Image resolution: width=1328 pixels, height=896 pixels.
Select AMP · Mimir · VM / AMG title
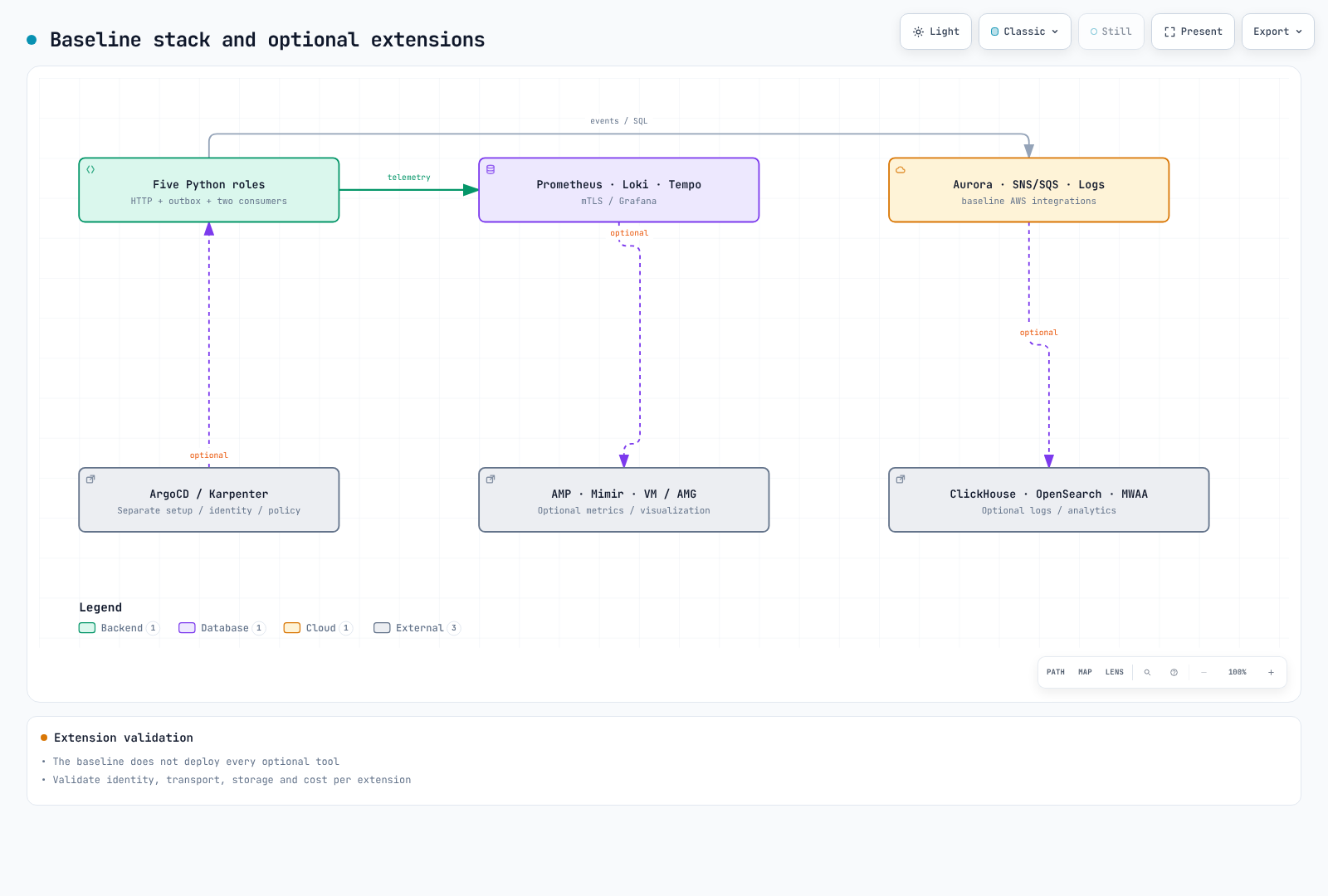624,494
